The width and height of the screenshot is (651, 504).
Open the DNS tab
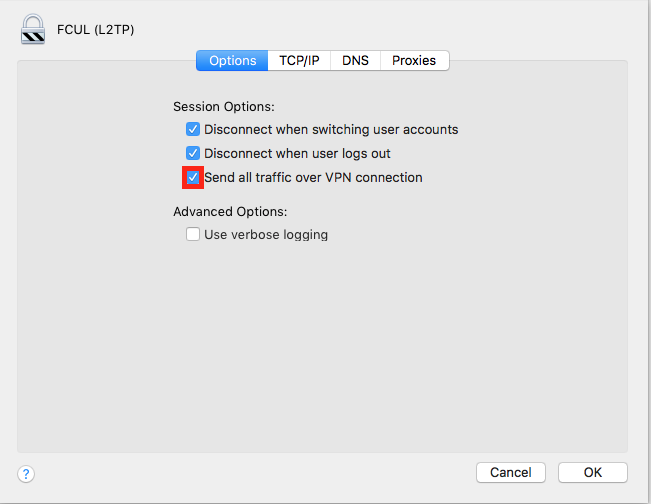pos(355,61)
